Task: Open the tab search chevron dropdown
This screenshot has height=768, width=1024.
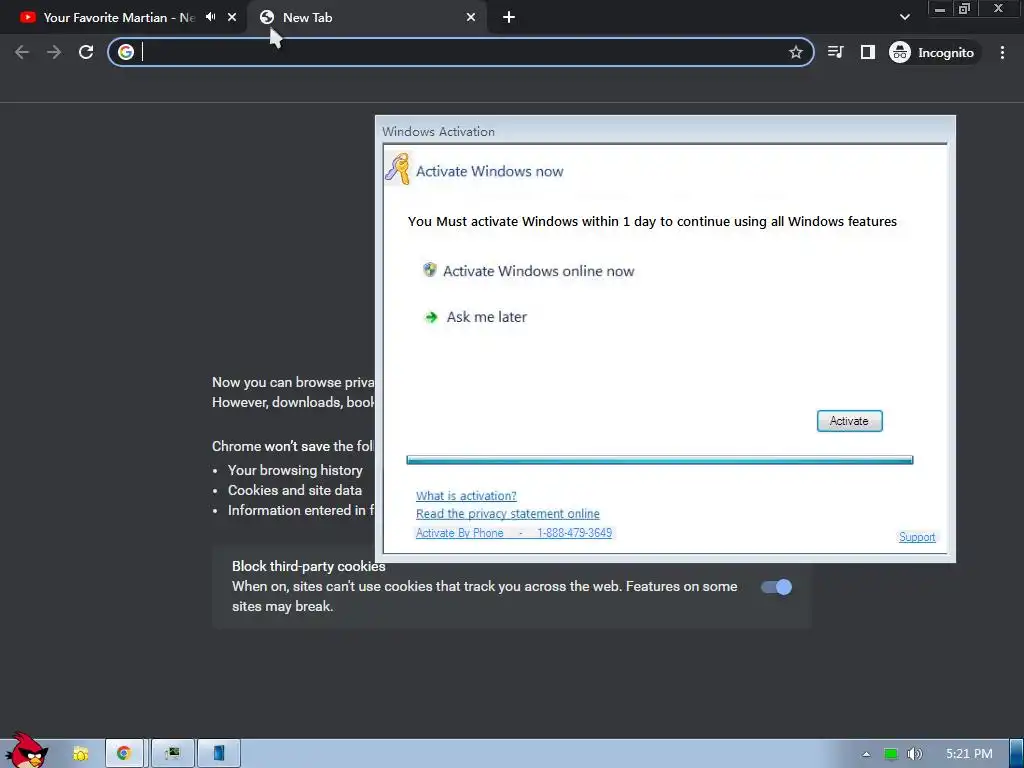Action: point(904,17)
